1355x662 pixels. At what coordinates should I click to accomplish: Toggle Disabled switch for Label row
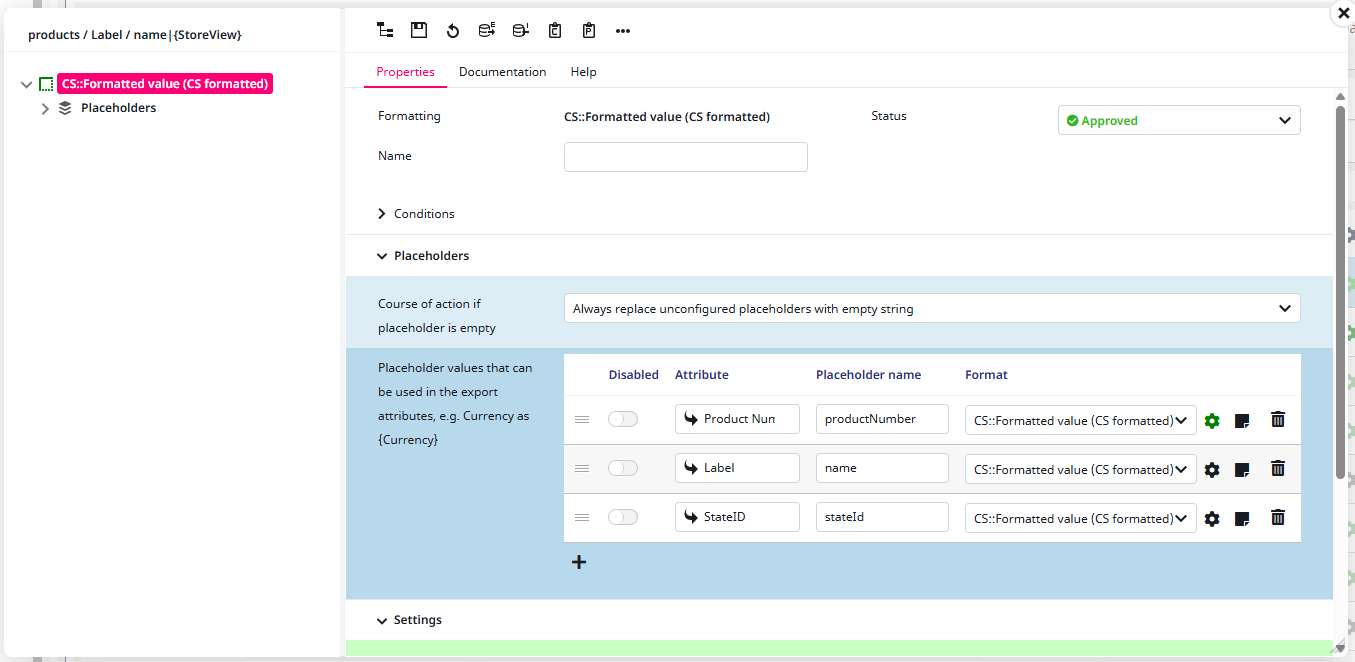pos(623,468)
